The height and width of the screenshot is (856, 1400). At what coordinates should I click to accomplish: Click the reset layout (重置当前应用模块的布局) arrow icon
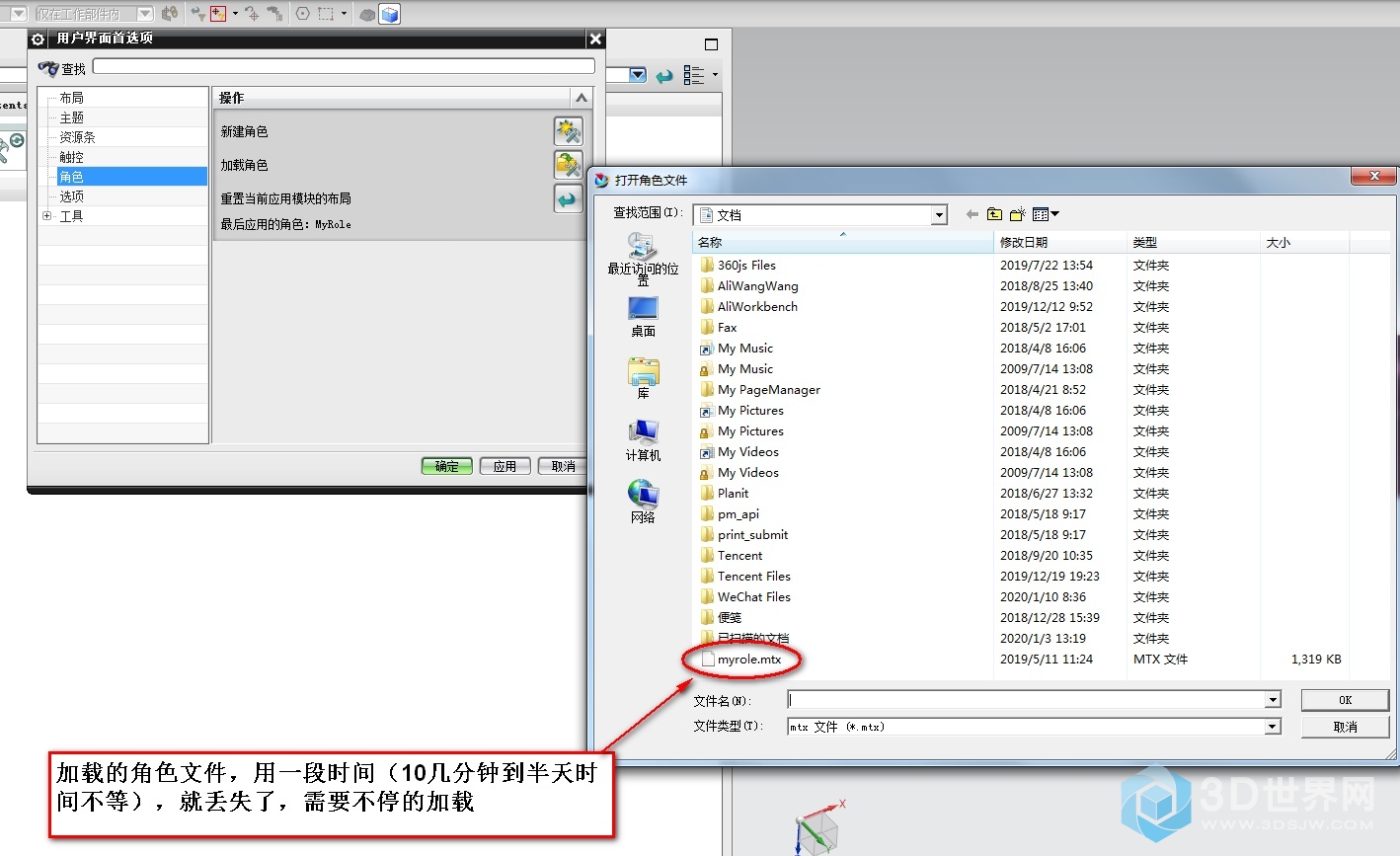point(568,198)
